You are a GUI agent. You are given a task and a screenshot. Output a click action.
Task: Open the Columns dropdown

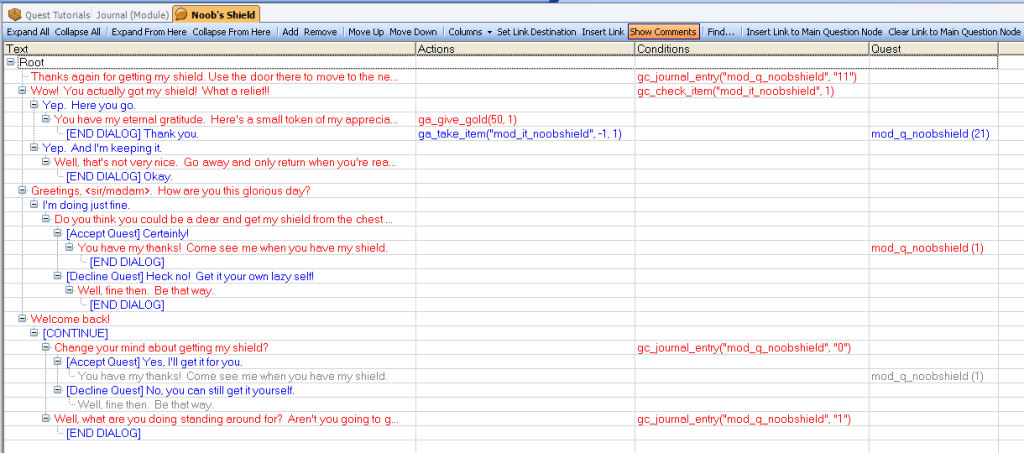pos(469,32)
